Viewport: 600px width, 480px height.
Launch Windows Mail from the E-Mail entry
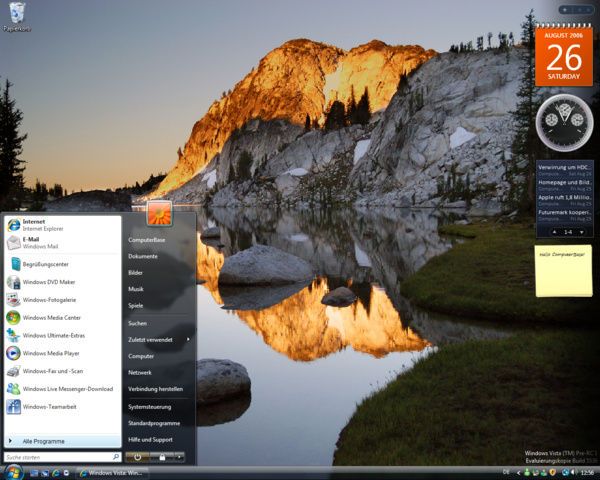pyautogui.click(x=40, y=242)
